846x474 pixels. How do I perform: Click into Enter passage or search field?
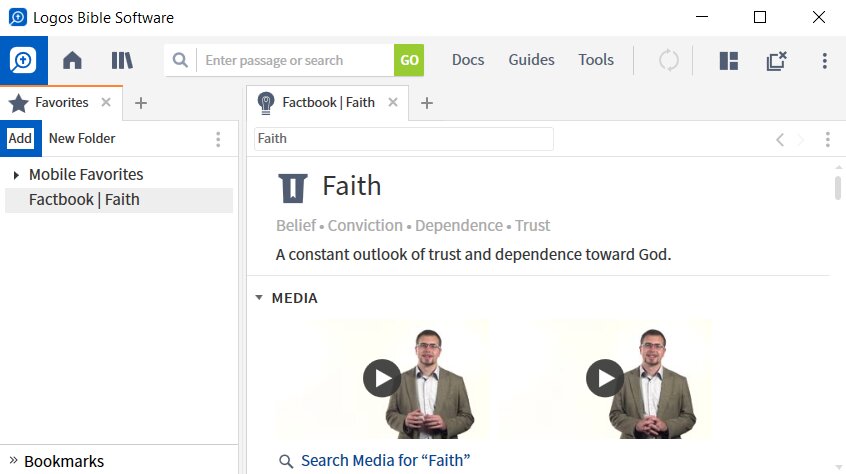[296, 60]
